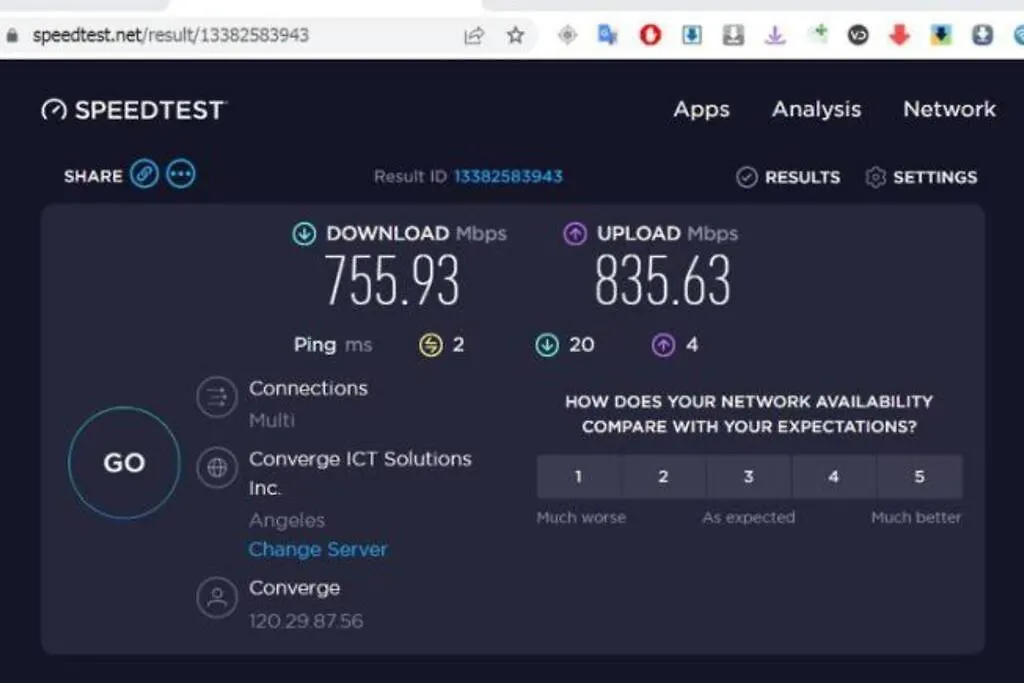Click the upload speed value 835.63
The image size is (1024, 683).
click(662, 280)
